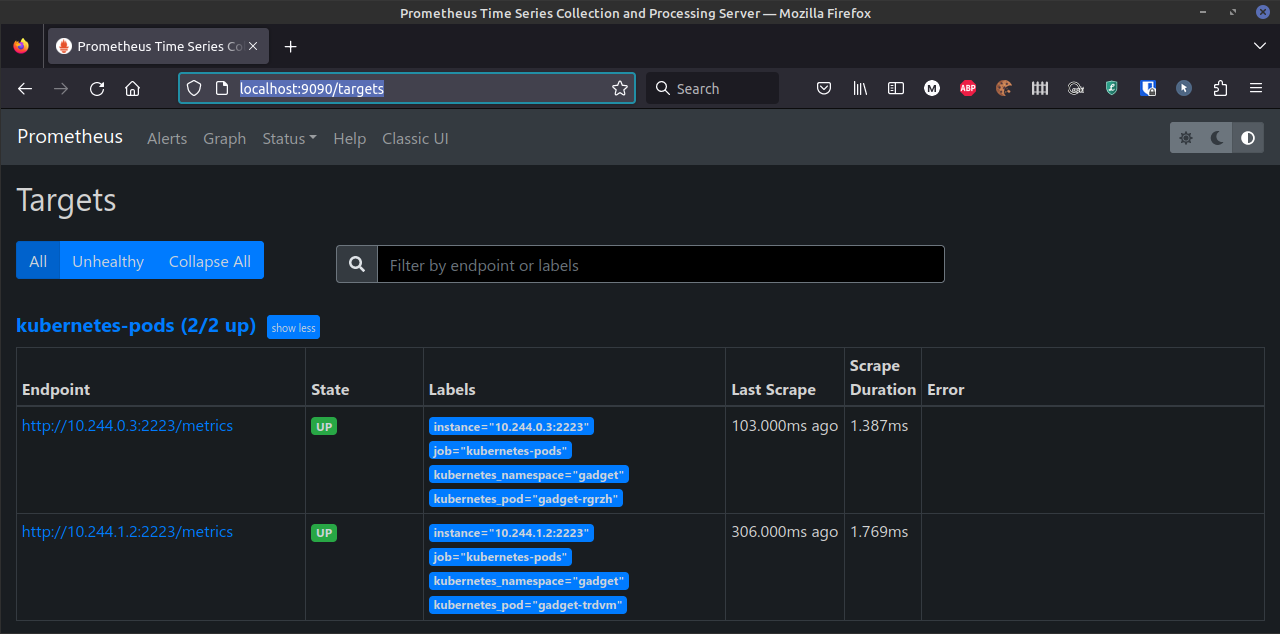The height and width of the screenshot is (634, 1280).
Task: Open the cookie manager extension icon
Action: [1004, 88]
